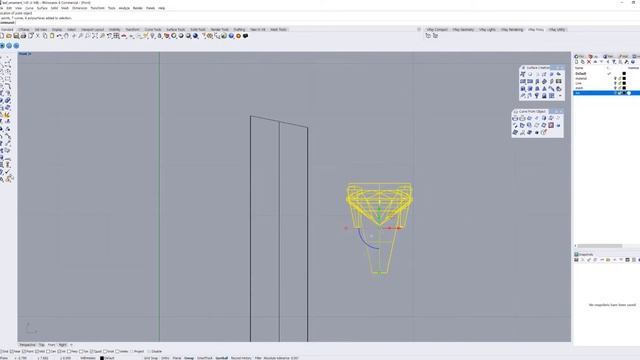Click the Default layer color swatch

coord(624,73)
